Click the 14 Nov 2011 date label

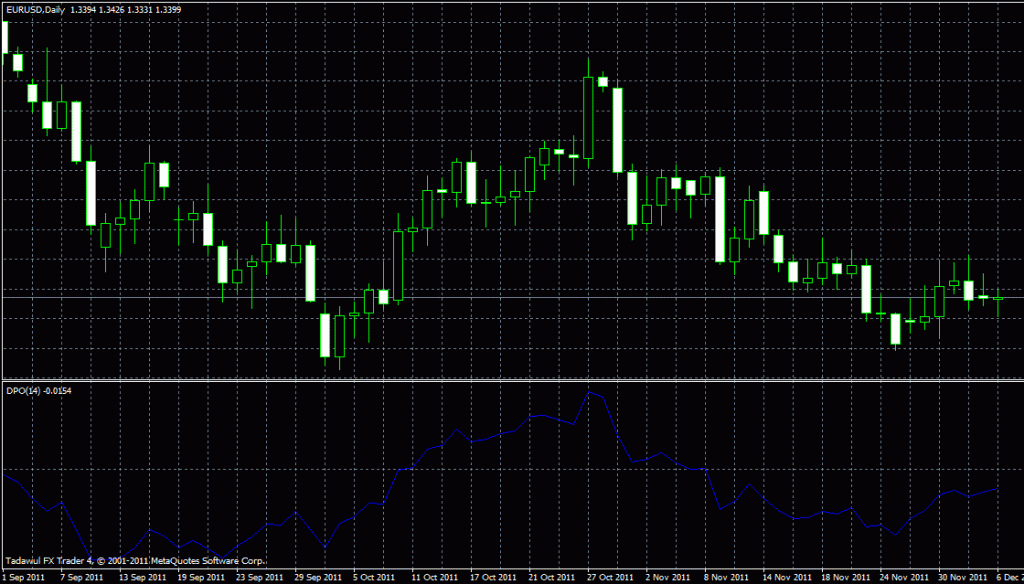click(x=786, y=577)
